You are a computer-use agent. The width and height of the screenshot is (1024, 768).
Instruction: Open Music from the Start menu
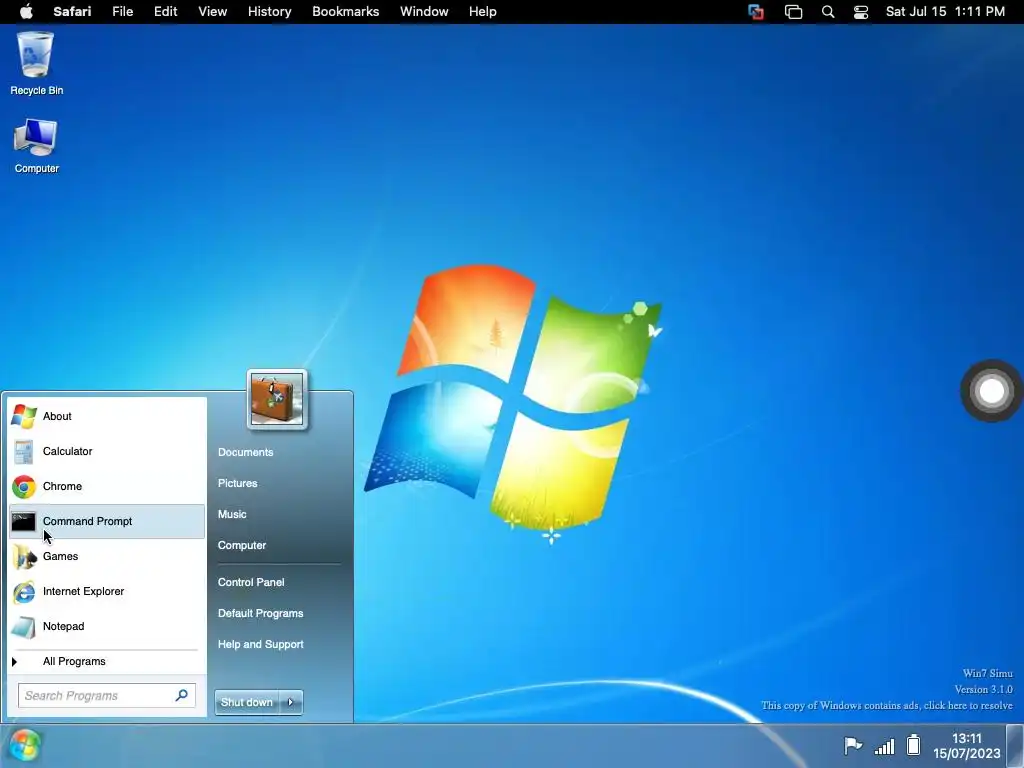click(x=232, y=514)
